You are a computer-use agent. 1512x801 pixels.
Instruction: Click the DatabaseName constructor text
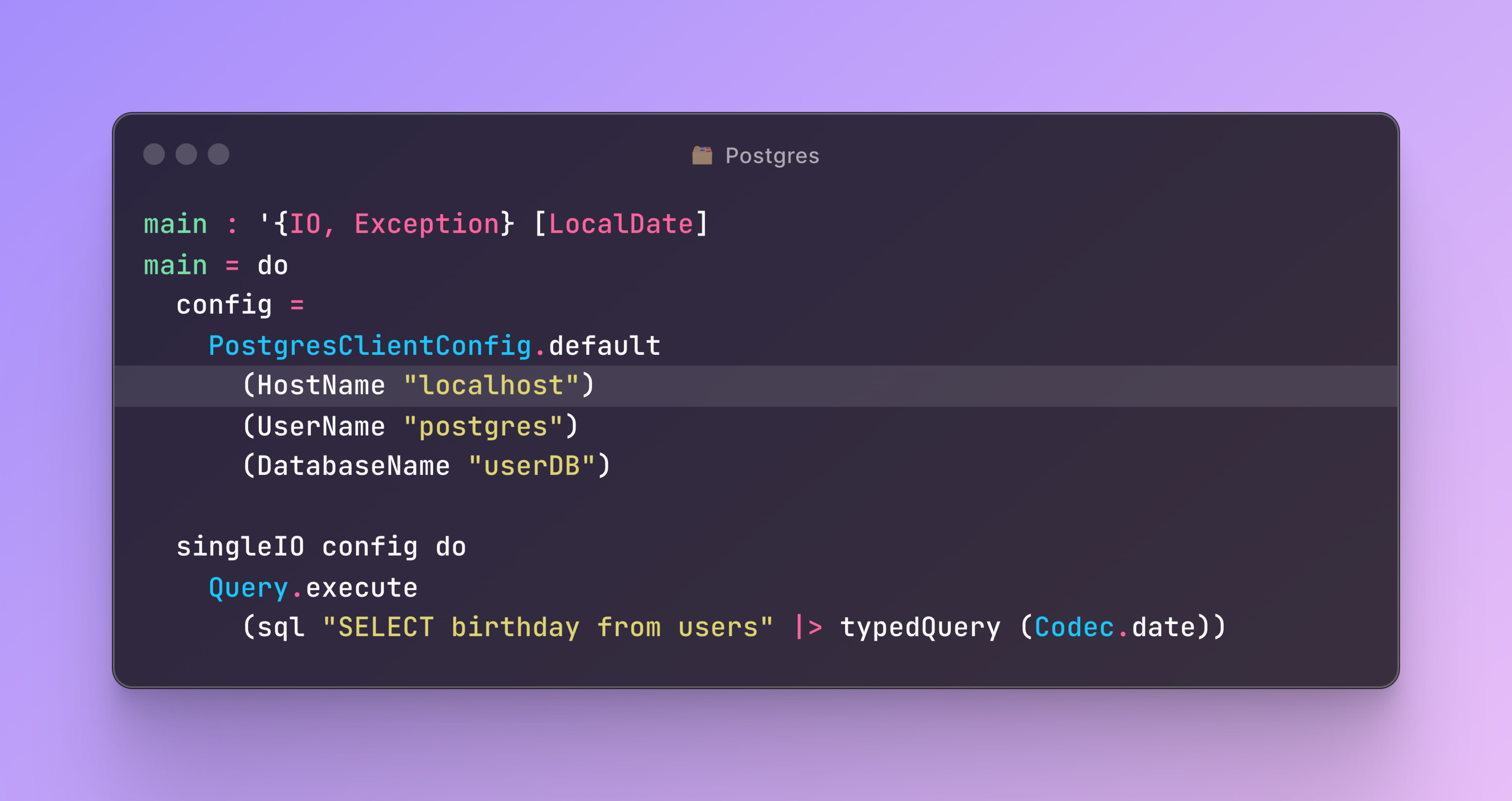tap(353, 466)
